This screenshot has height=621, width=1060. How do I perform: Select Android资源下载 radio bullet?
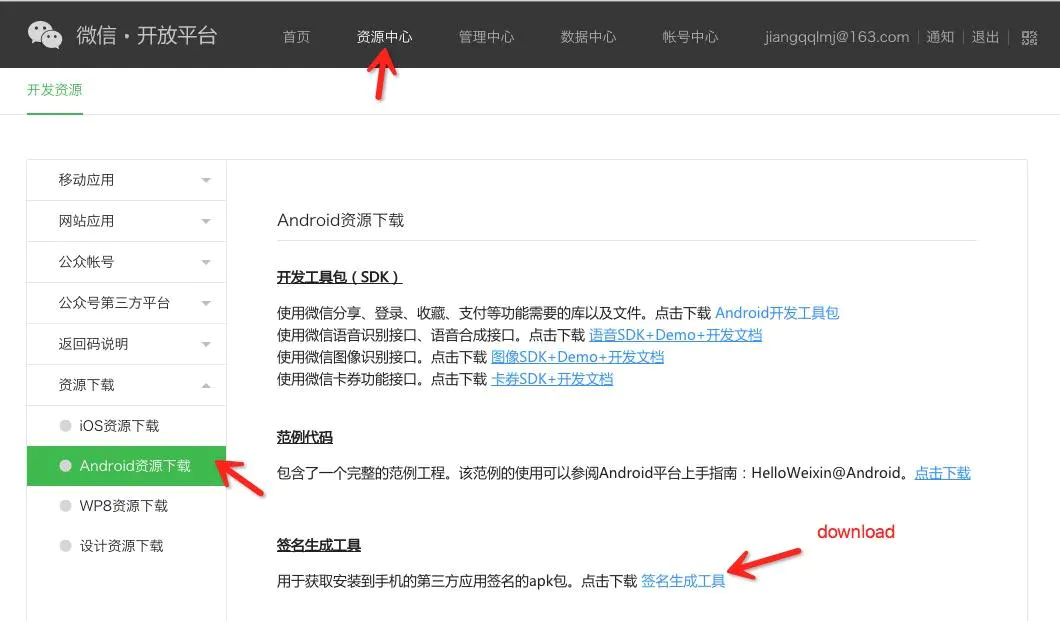pos(66,466)
